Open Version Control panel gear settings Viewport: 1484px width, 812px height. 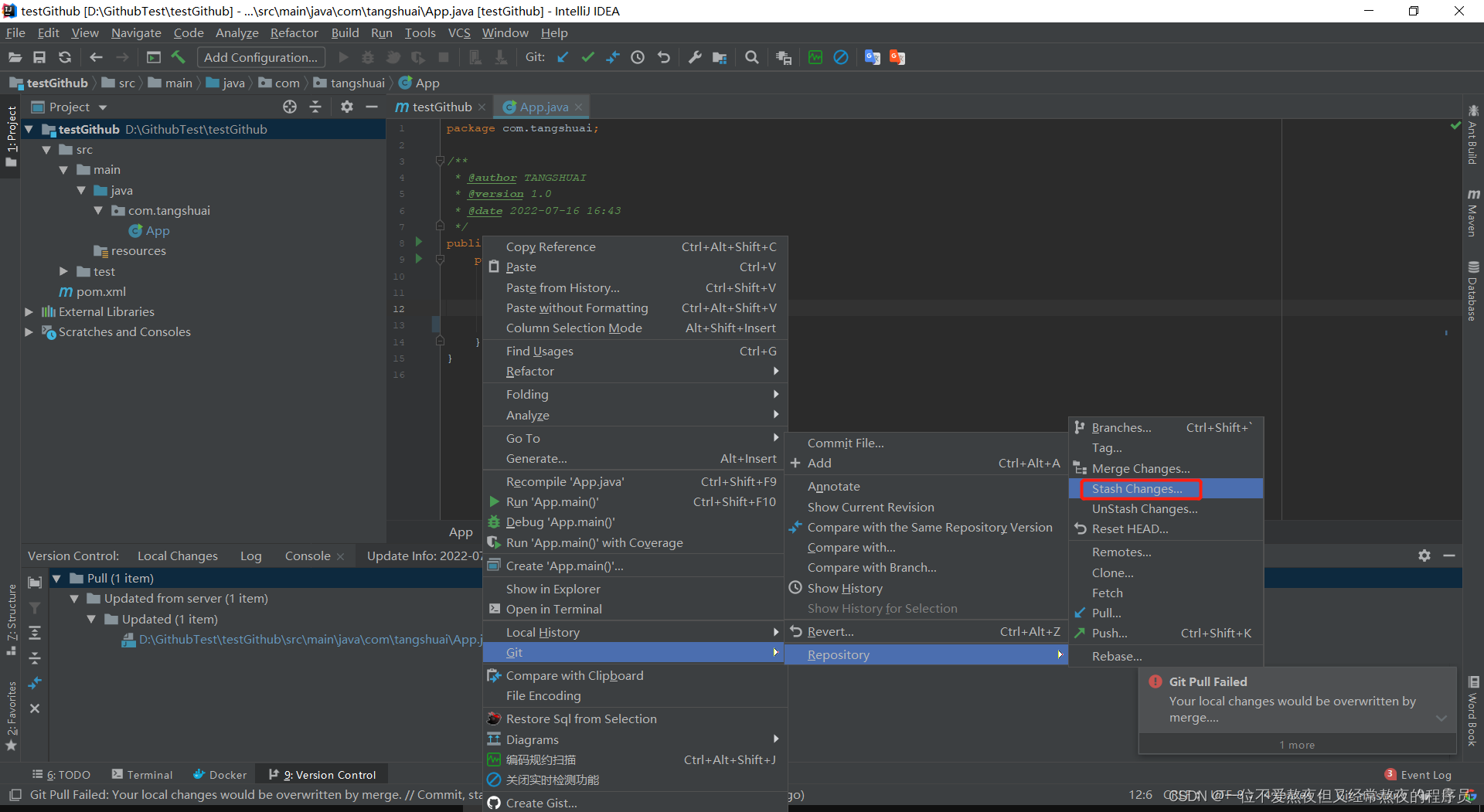(1424, 555)
